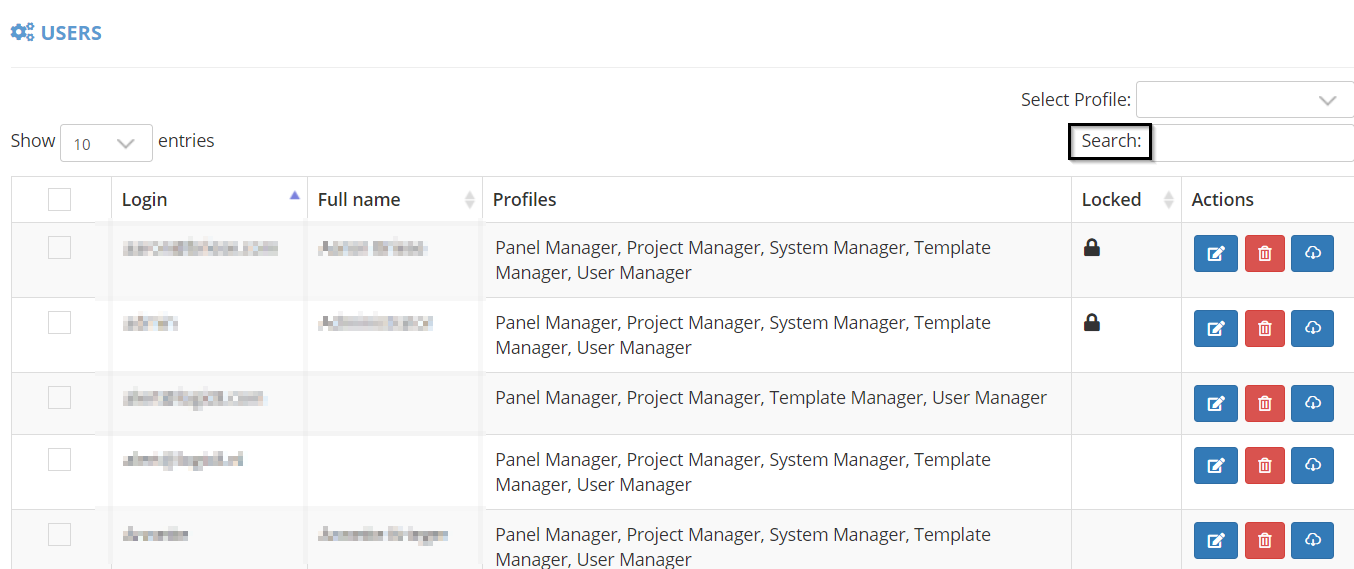Edit the user in the fourth table row
This screenshot has width=1354, height=569.
1216,465
